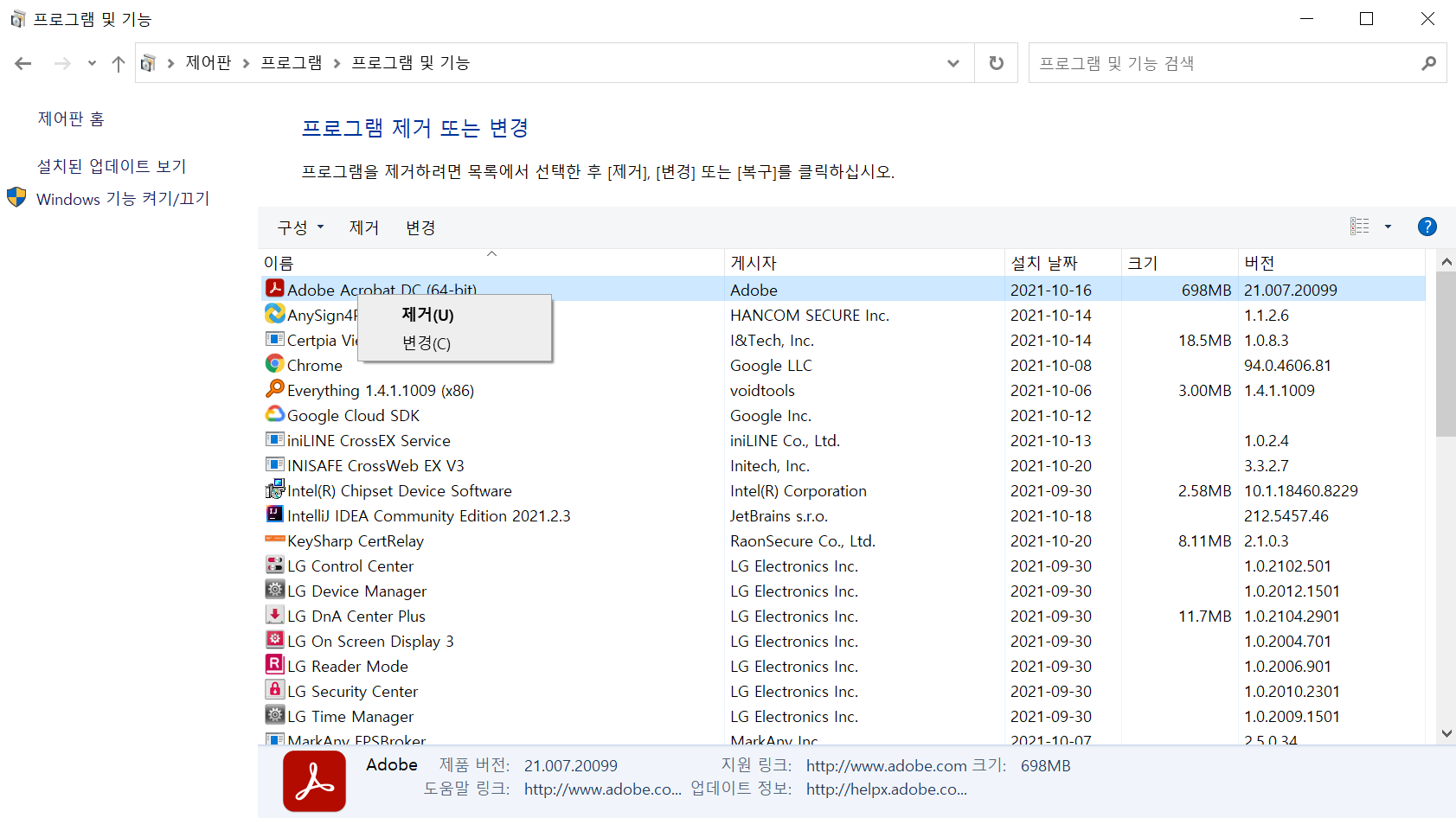
Task: Open 제어판 홈 link
Action: [71, 118]
